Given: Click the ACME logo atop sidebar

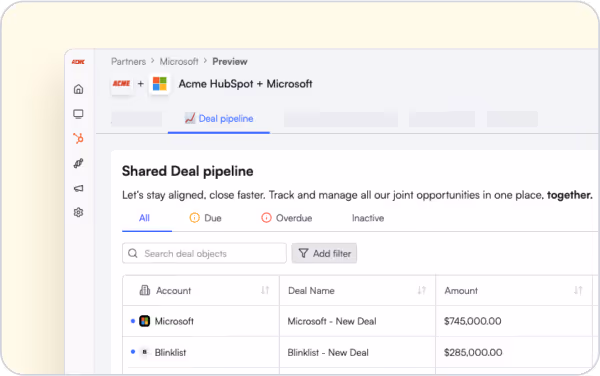Looking at the screenshot, I should coord(78,62).
